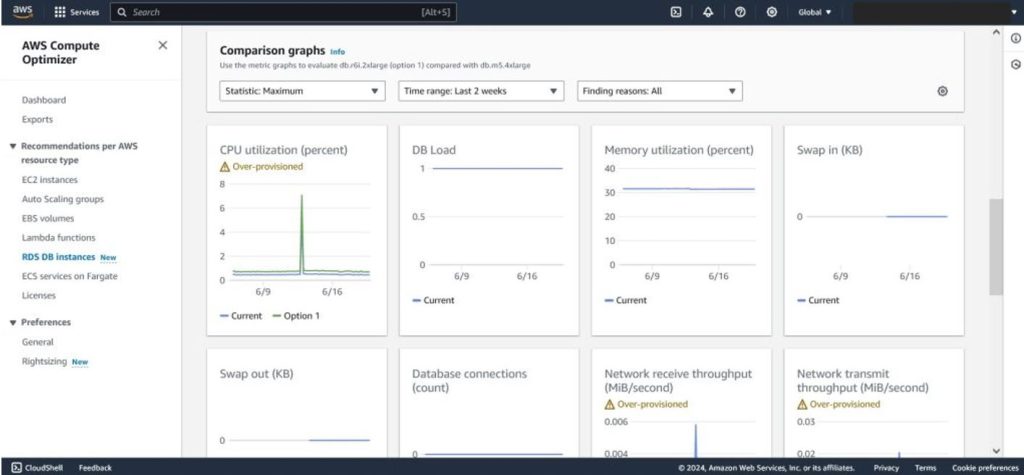Click the Network receive throughput title

coord(678,380)
